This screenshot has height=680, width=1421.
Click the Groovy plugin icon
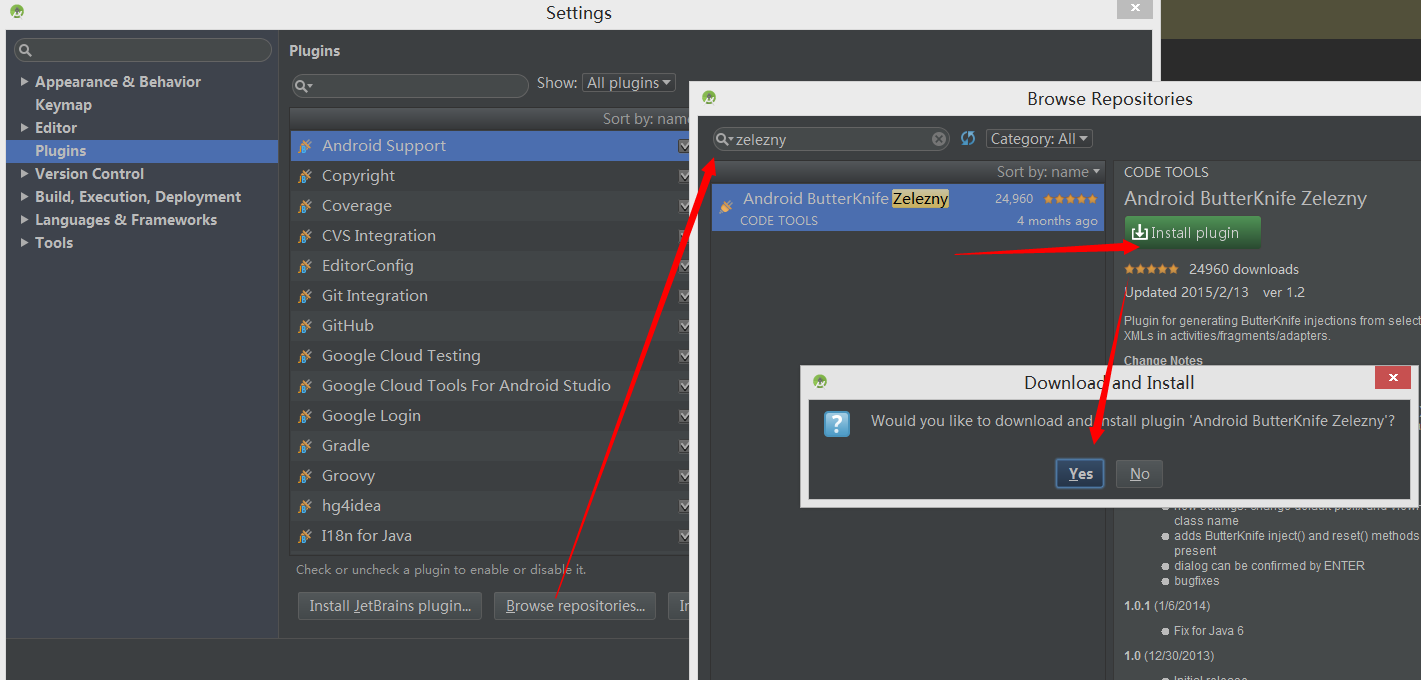pyautogui.click(x=305, y=476)
